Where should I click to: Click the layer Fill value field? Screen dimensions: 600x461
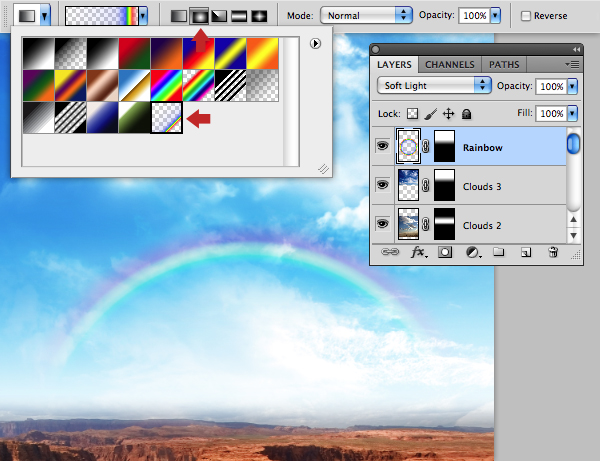click(551, 114)
